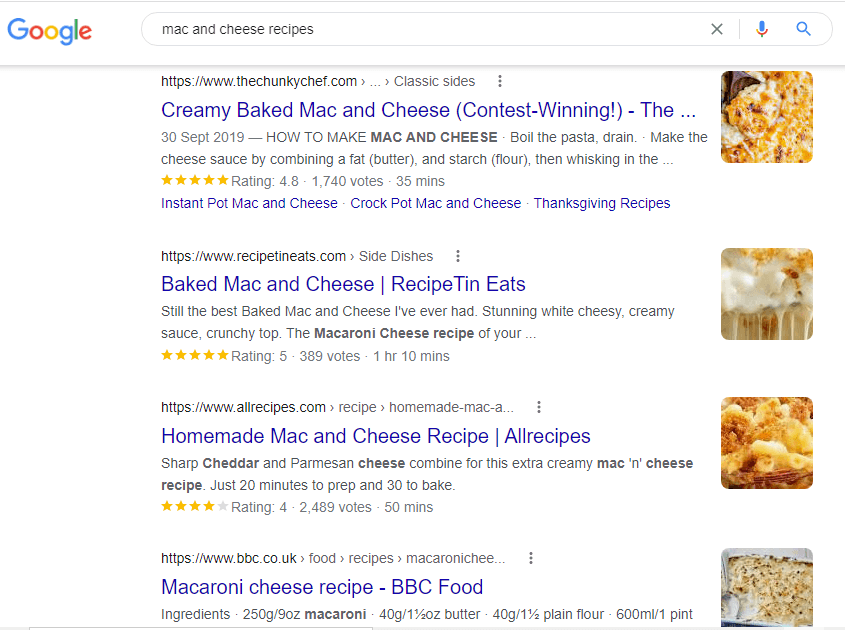Open Baked Mac and Cheese RecipeTin Eats
Image resolution: width=845 pixels, height=630 pixels.
[343, 284]
